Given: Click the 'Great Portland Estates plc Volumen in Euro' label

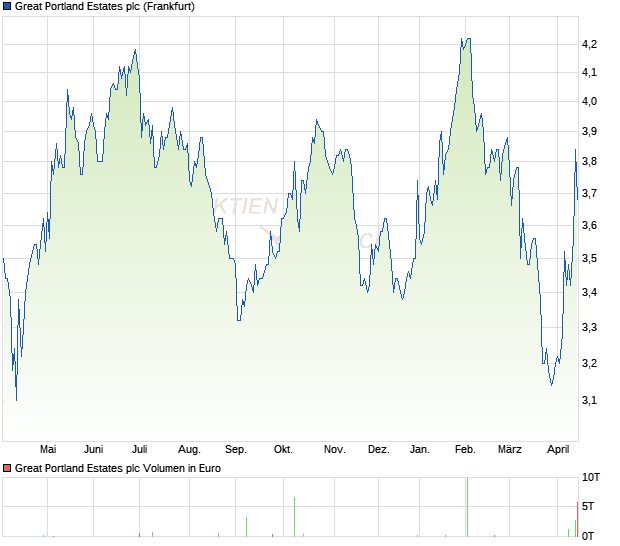Looking at the screenshot, I should (x=118, y=468).
